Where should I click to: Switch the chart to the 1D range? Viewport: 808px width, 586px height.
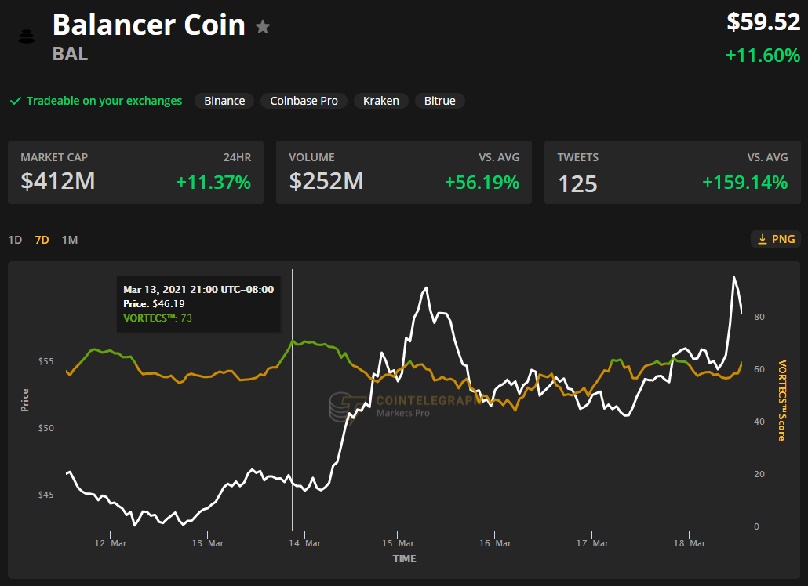[x=15, y=240]
